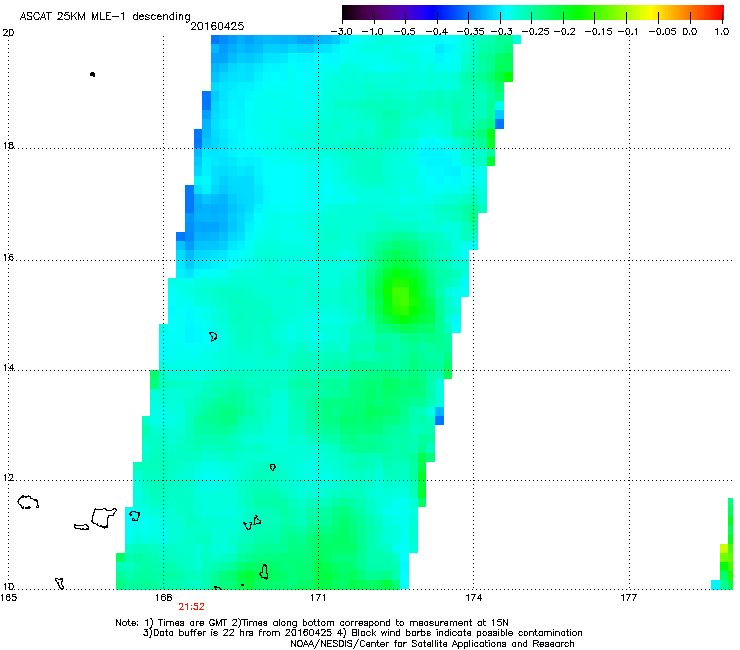The width and height of the screenshot is (740, 650).
Task: Click the black end of the colorbar
Action: click(348, 12)
